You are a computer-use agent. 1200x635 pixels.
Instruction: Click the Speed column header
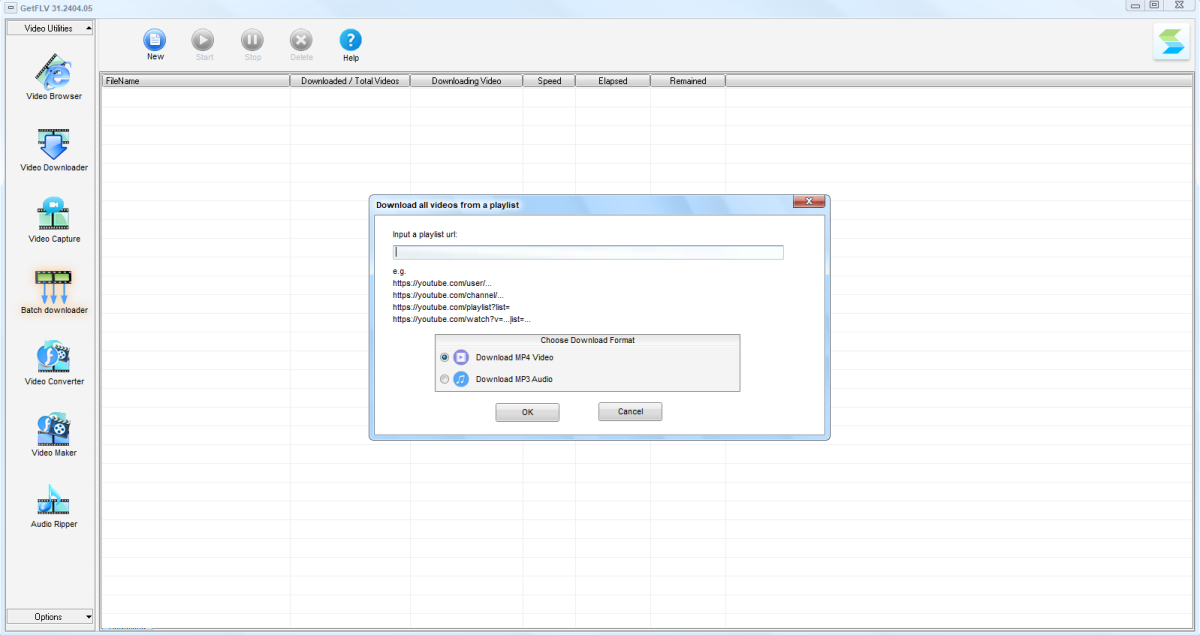pos(549,81)
